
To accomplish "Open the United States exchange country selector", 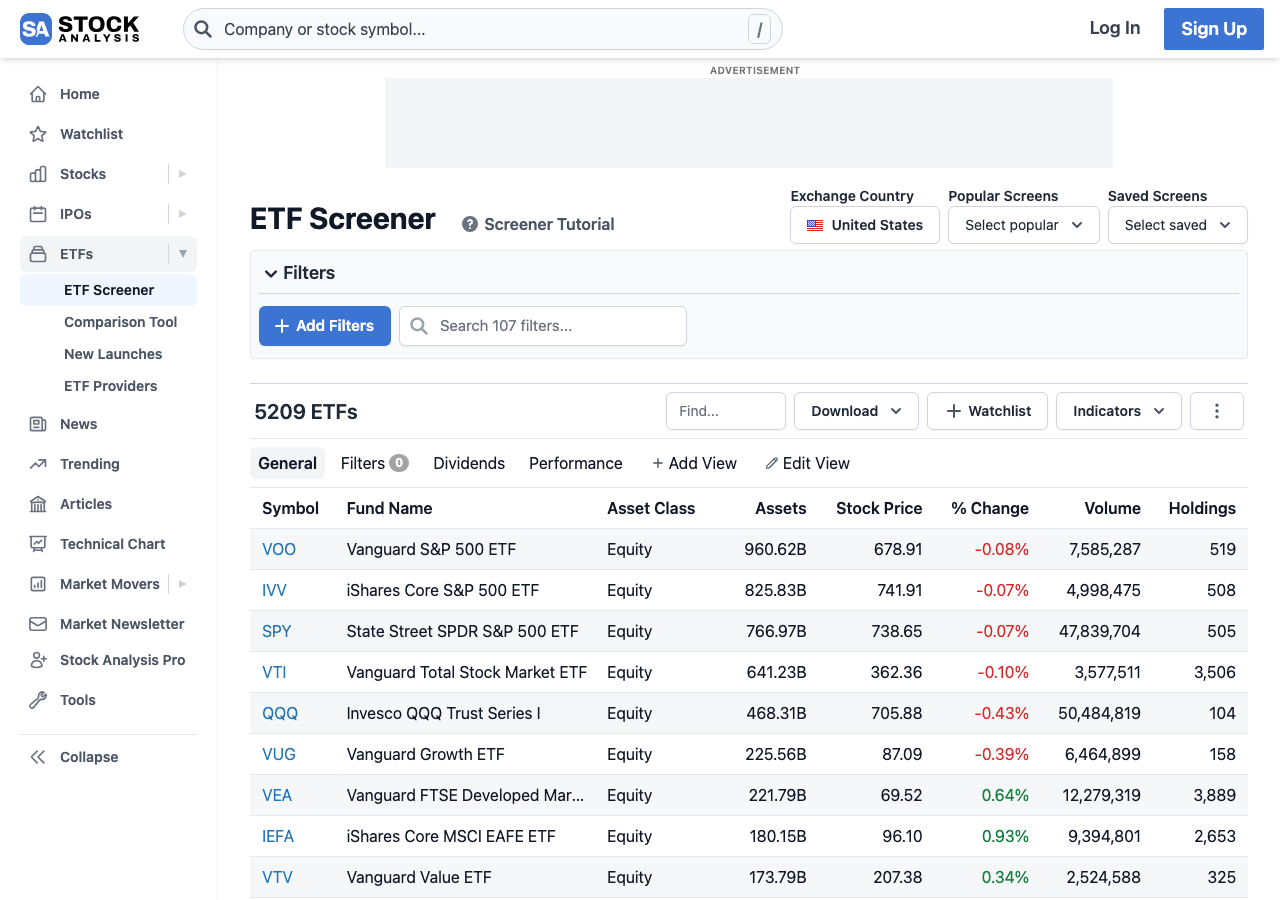I will point(865,225).
